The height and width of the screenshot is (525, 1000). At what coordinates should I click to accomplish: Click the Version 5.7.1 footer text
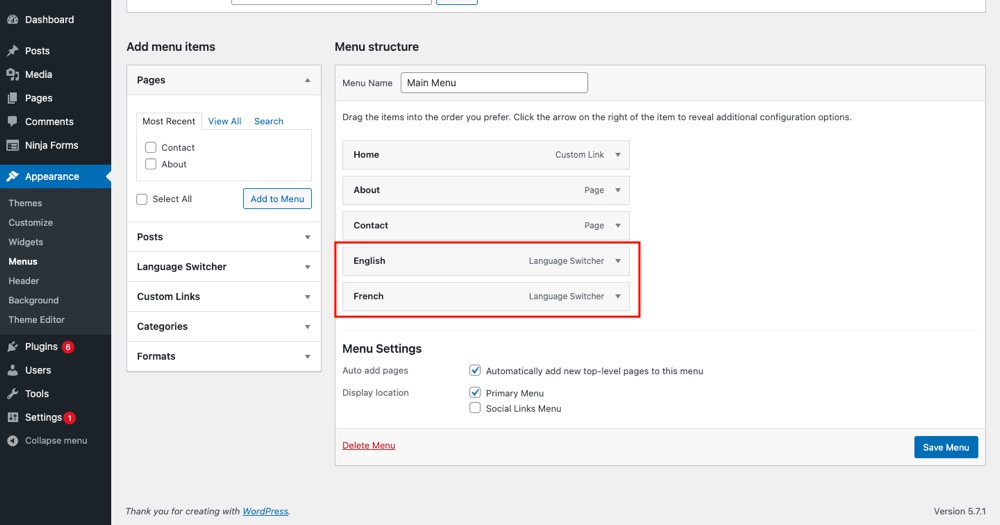(x=960, y=511)
